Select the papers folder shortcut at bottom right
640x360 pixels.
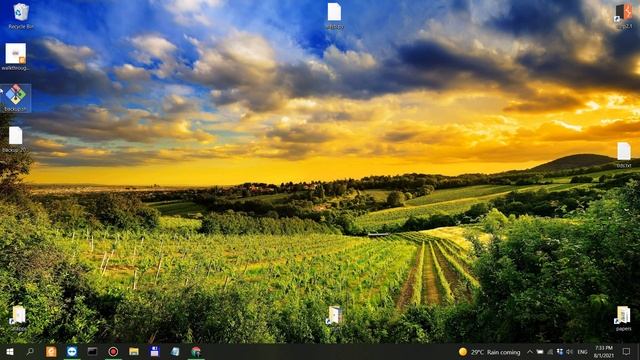pos(623,318)
